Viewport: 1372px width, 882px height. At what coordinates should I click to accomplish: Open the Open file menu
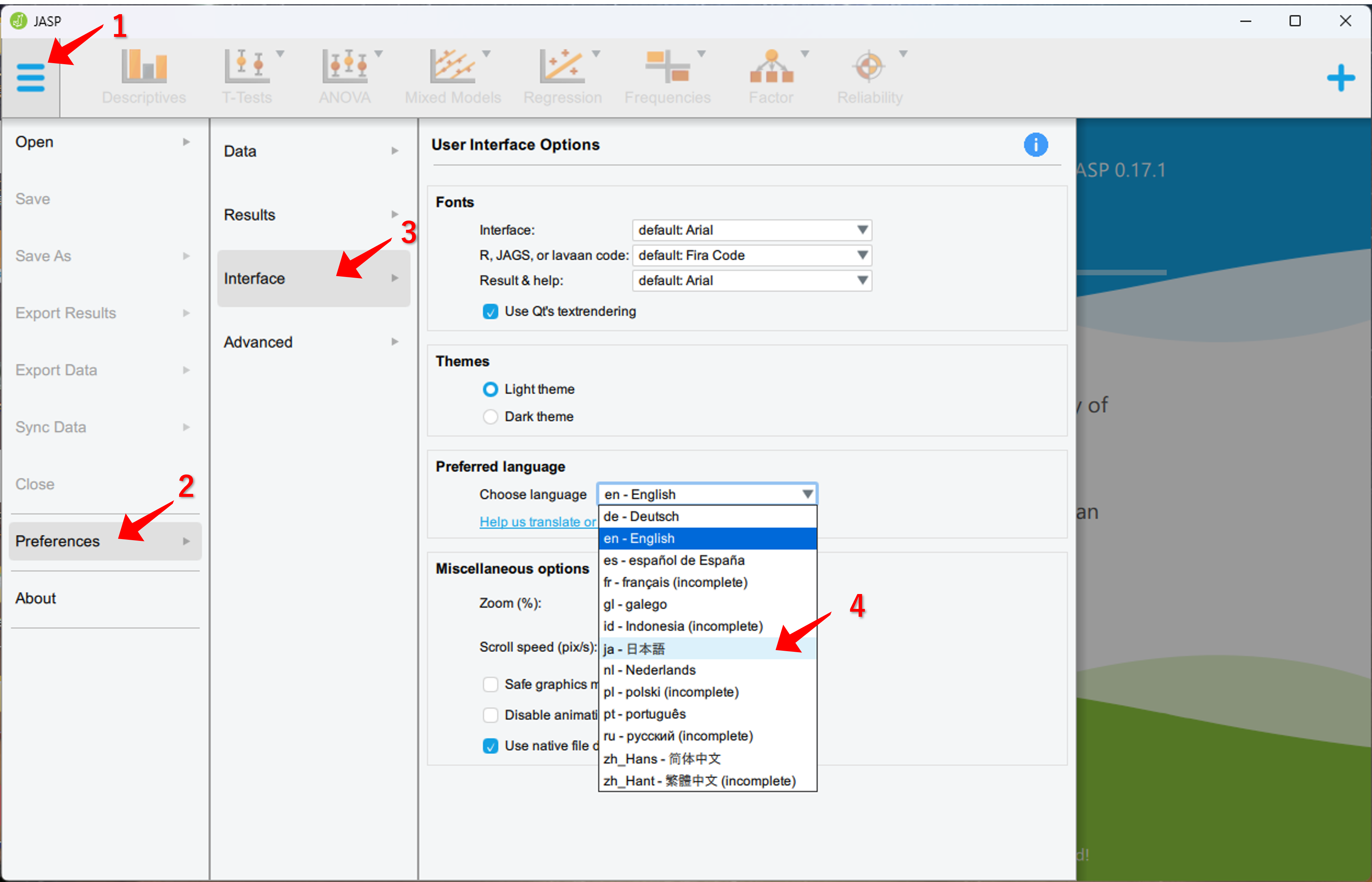click(x=105, y=142)
